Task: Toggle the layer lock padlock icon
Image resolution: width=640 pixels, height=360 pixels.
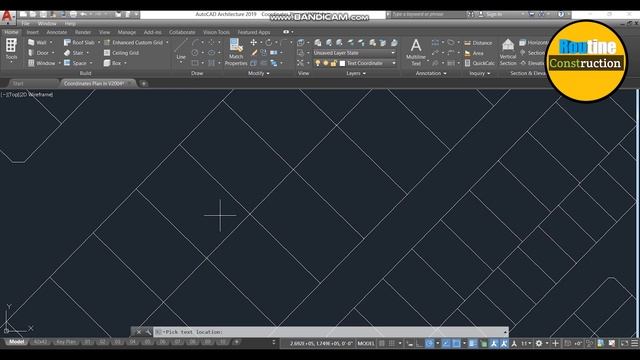Action: point(333,63)
